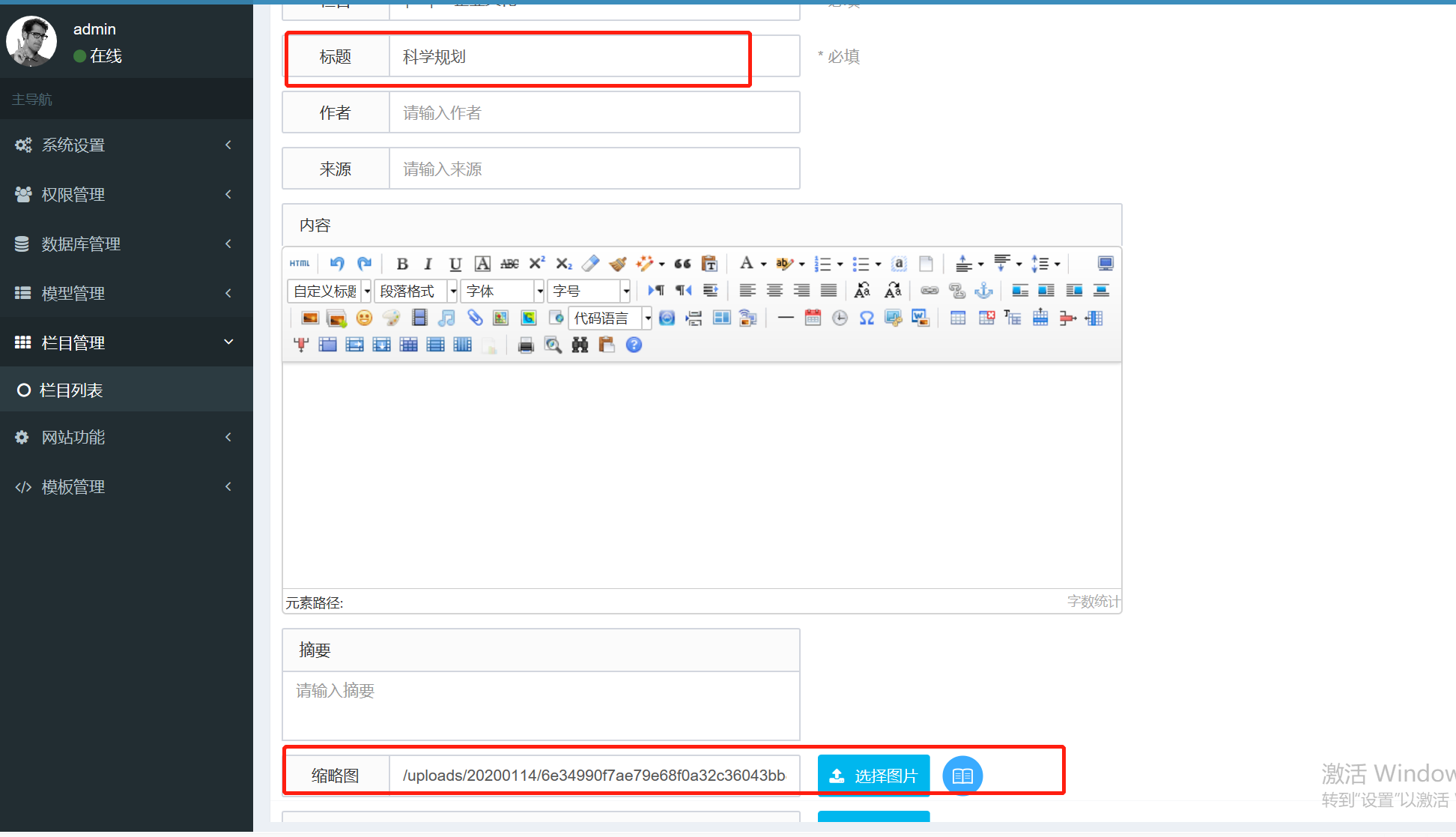Insert music with note icon

446,318
